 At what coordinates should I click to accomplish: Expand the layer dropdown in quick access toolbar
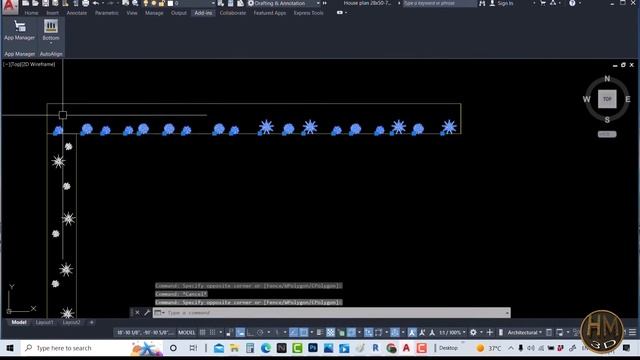[213, 3]
